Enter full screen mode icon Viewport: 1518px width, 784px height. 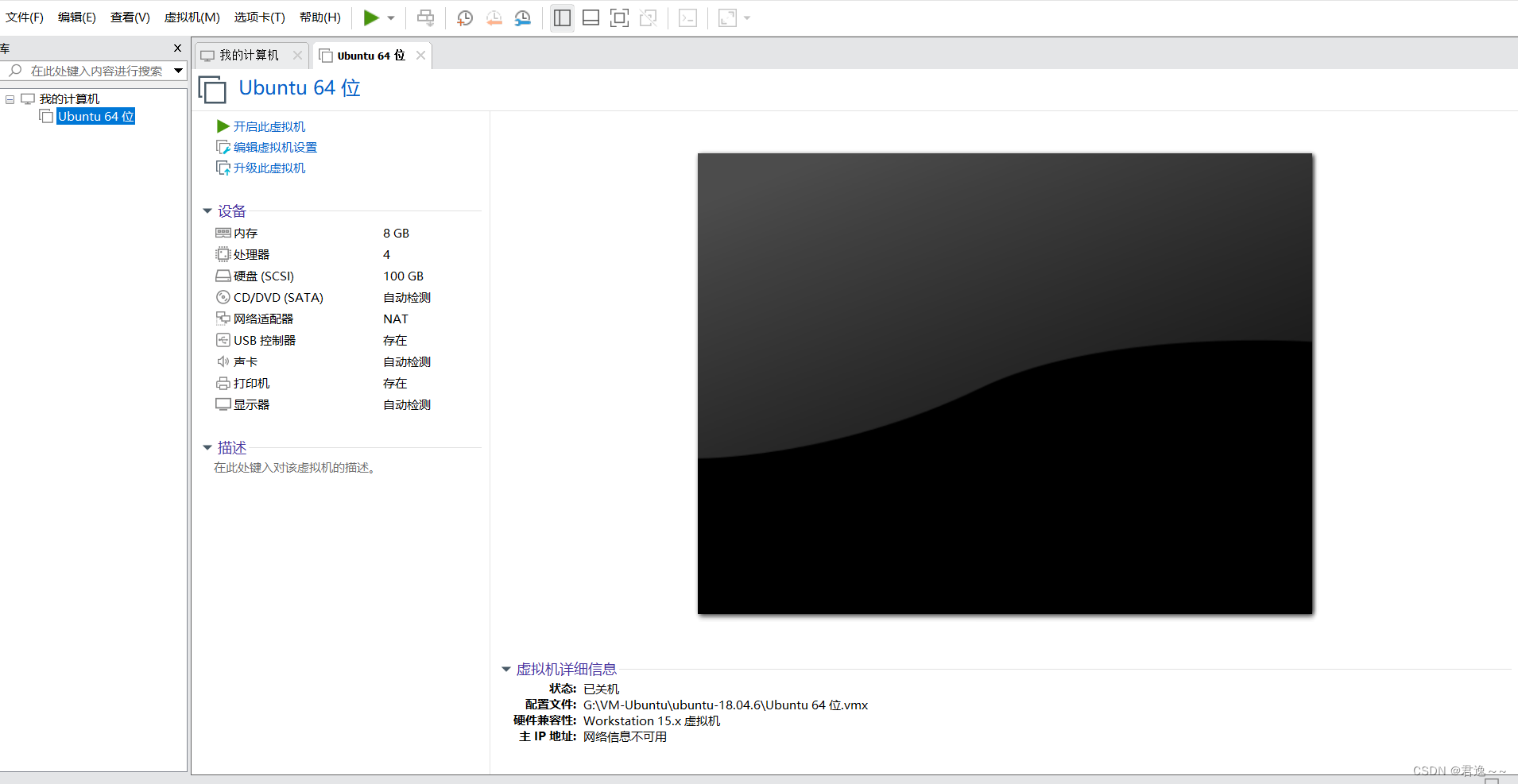[619, 17]
